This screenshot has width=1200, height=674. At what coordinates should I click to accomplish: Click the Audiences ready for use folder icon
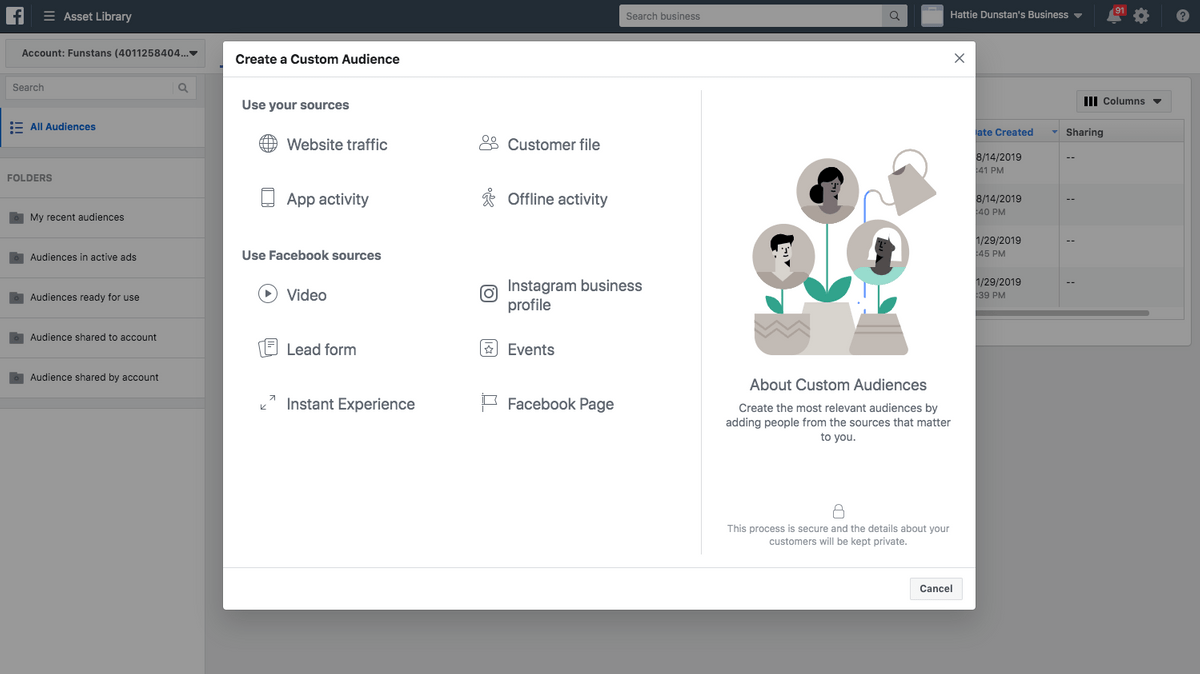(x=16, y=297)
